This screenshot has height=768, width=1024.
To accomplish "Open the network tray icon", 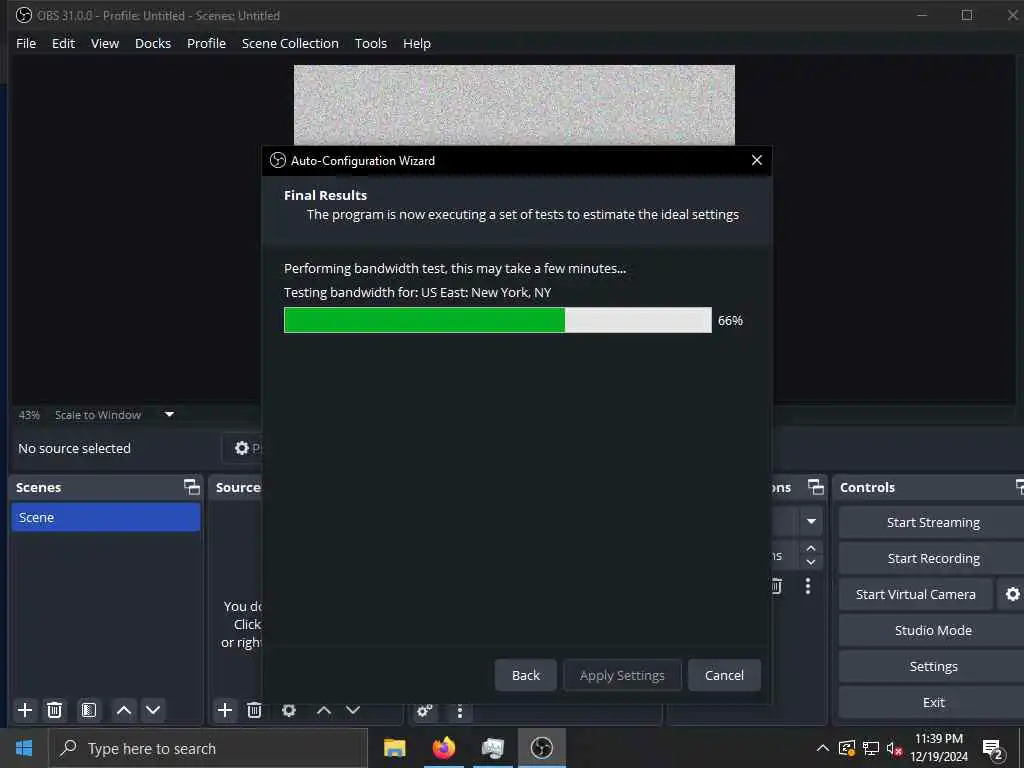I will [871, 748].
